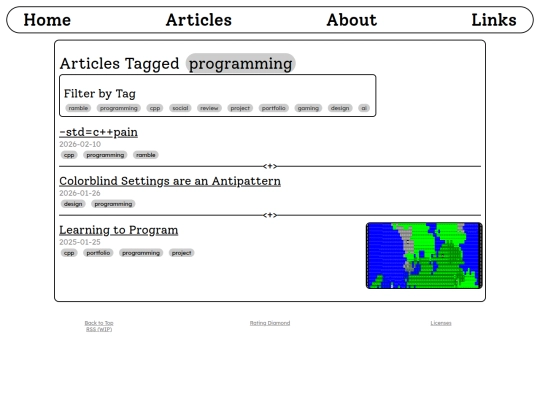Filter by the gaming tag
This screenshot has width=540, height=405.
pyautogui.click(x=308, y=108)
